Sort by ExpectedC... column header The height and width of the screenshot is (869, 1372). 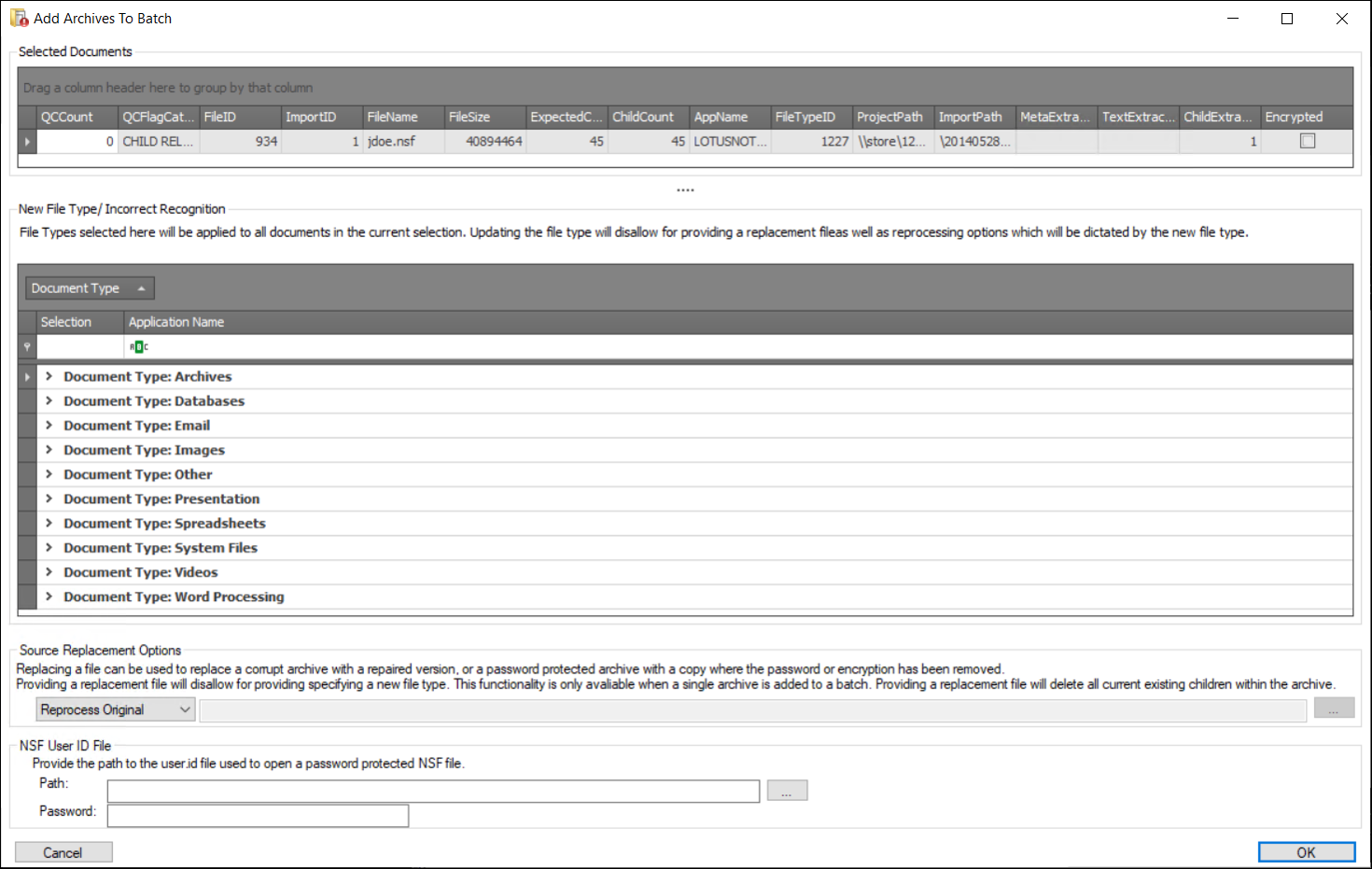coord(567,117)
